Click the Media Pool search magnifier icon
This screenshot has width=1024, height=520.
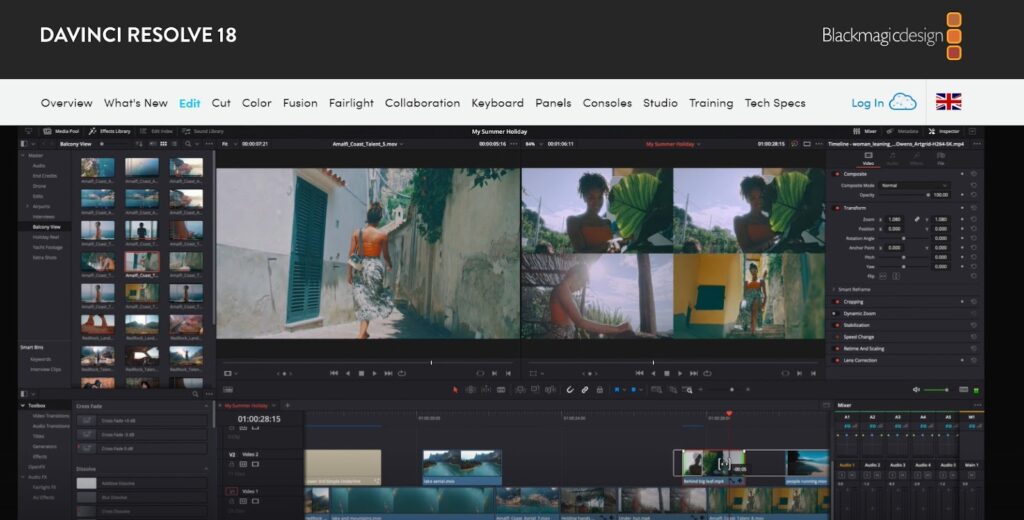click(x=188, y=144)
